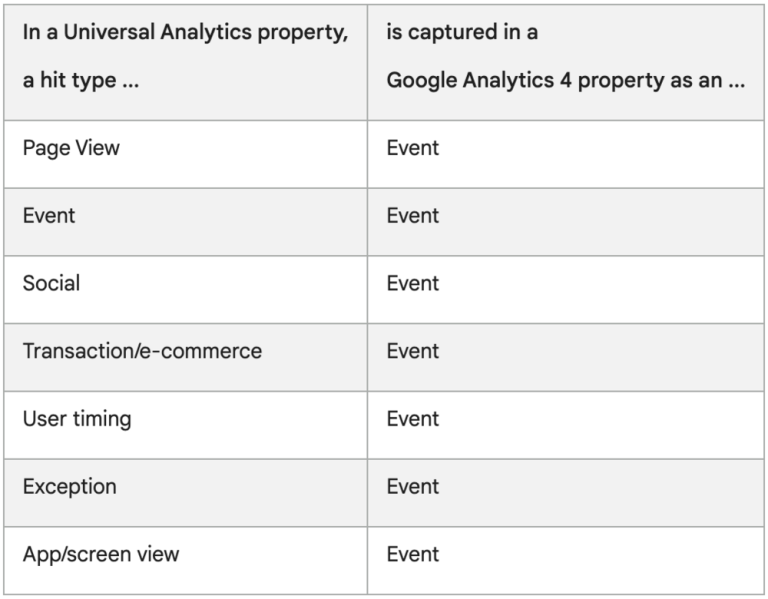Click the Social hit type cell
768x599 pixels.
pos(51,283)
